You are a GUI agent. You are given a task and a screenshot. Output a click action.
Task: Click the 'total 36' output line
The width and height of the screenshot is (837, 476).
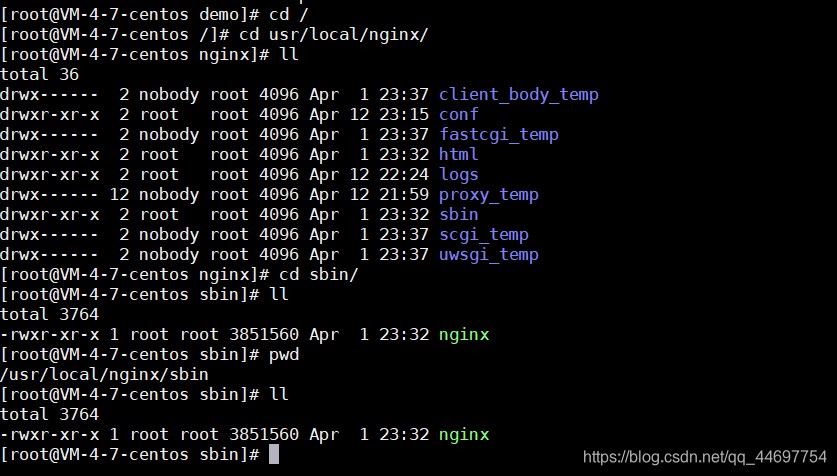click(40, 75)
